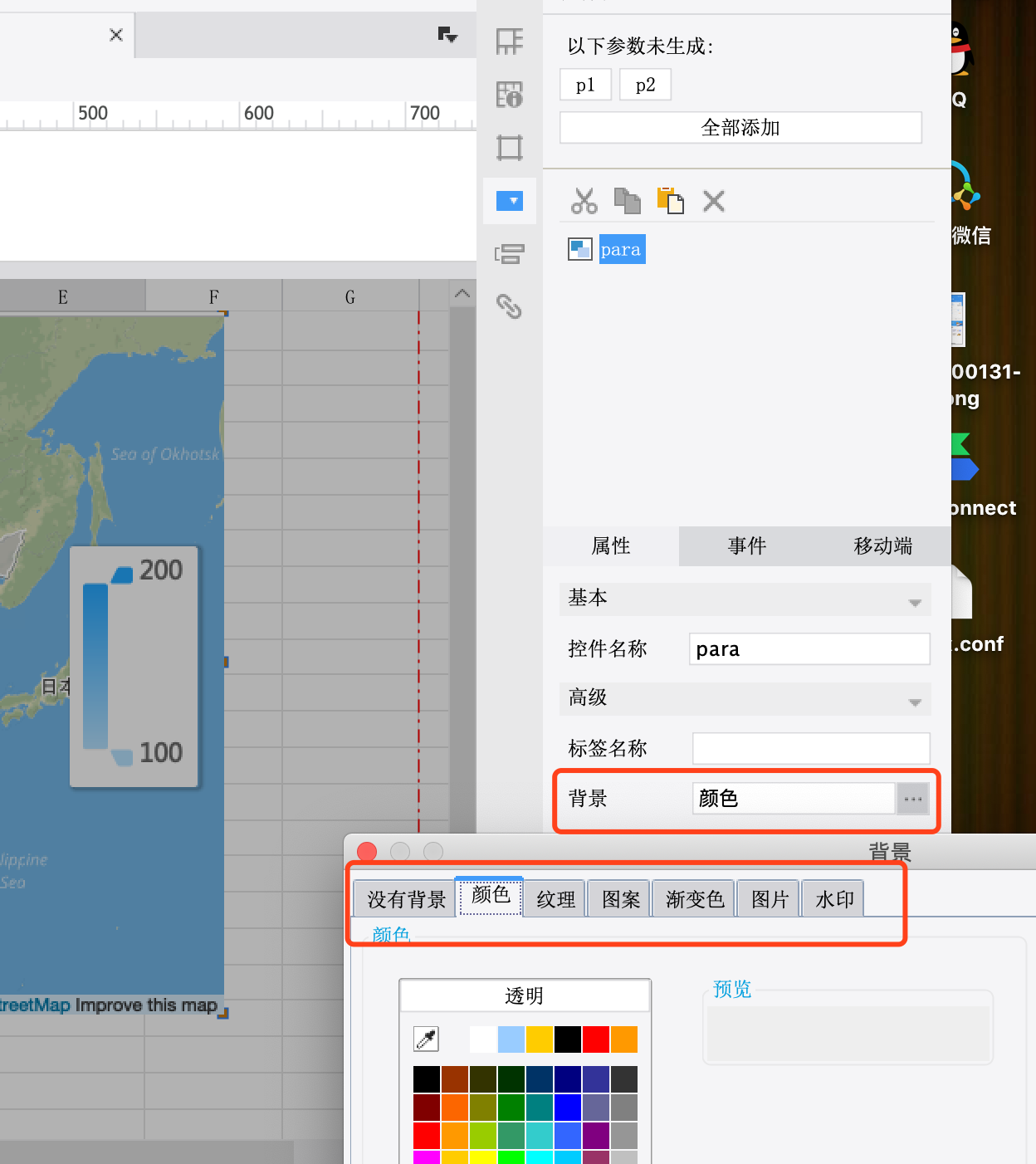Open the hyperlink chain icon panel
Image resolution: width=1036 pixels, height=1164 pixels.
(x=509, y=306)
